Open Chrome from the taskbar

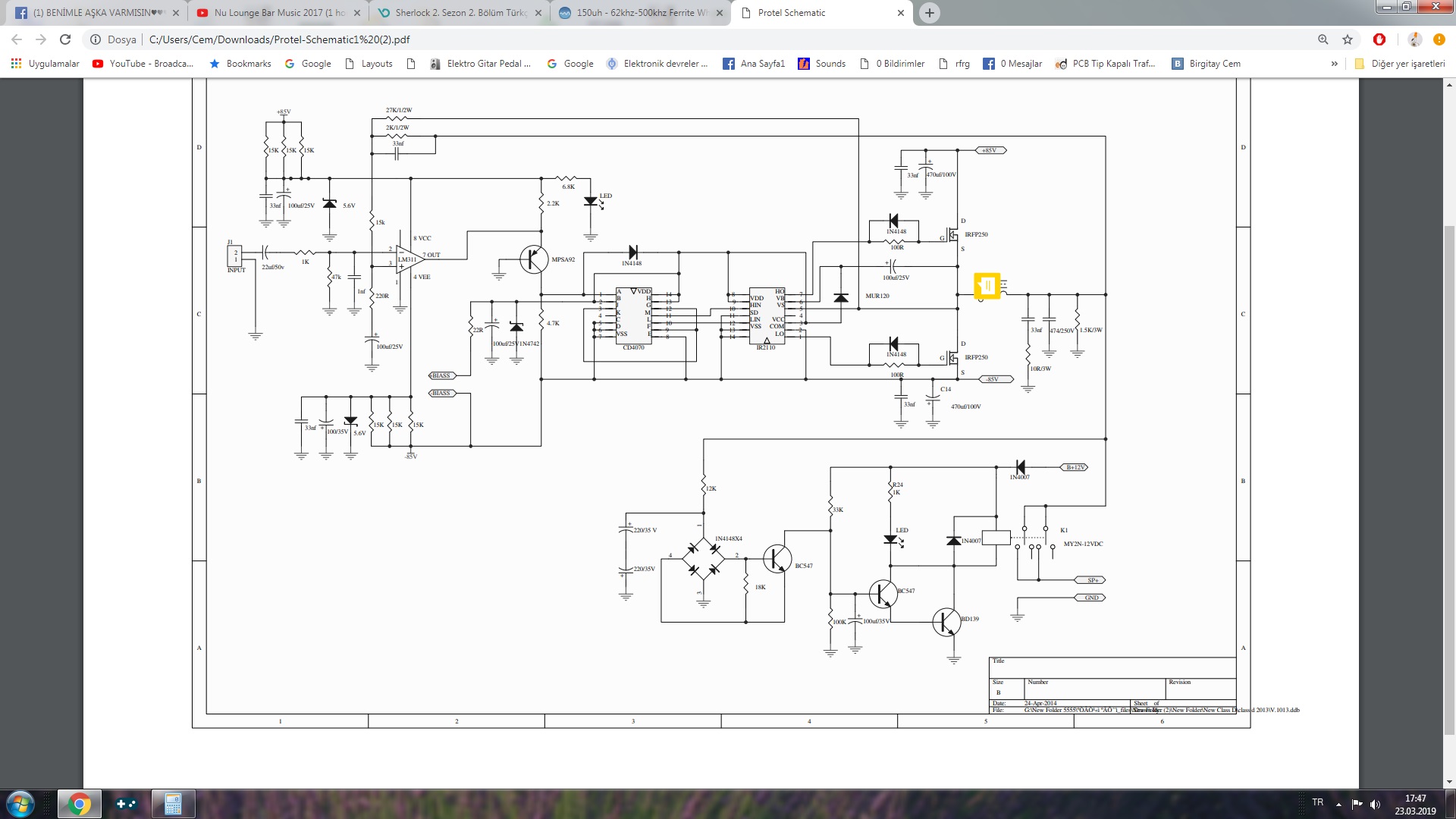point(79,804)
